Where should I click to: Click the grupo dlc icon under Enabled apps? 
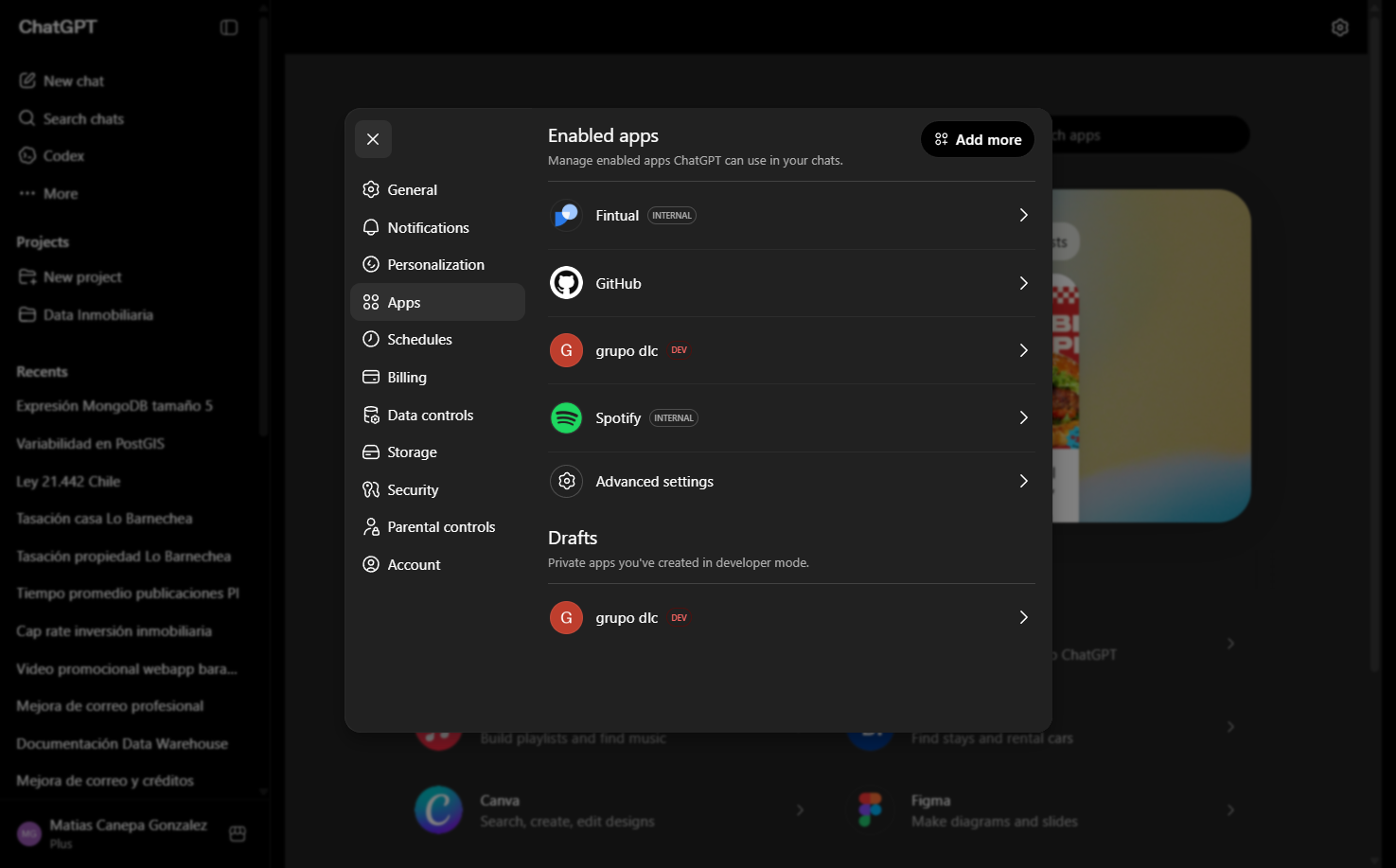566,350
